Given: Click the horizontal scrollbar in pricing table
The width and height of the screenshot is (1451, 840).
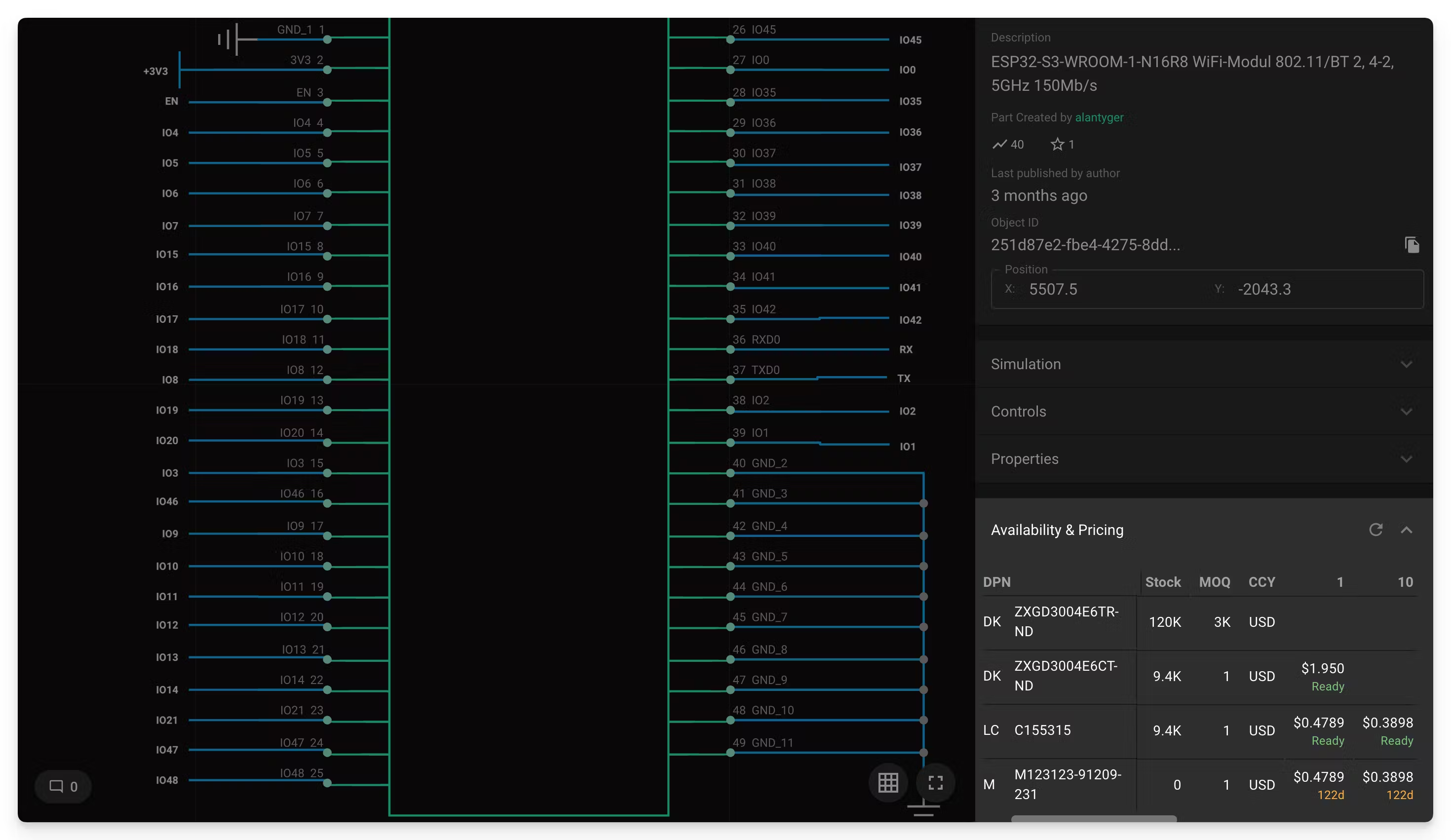Looking at the screenshot, I should (1094, 818).
